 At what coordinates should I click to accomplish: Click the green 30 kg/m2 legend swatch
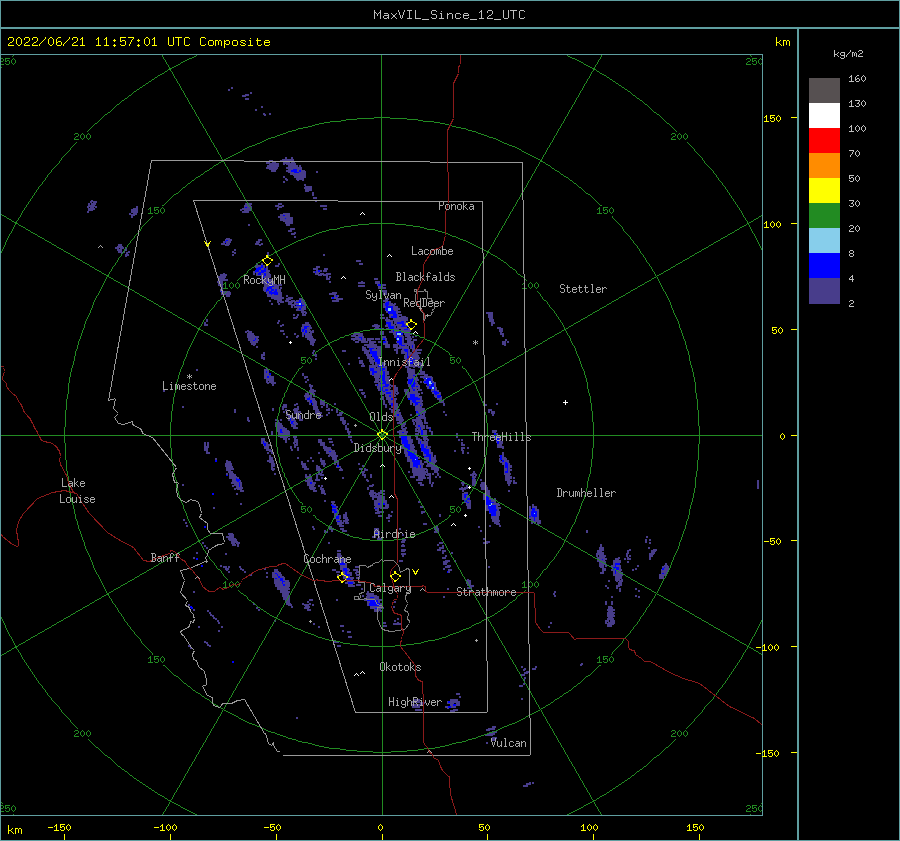pyautogui.click(x=824, y=215)
